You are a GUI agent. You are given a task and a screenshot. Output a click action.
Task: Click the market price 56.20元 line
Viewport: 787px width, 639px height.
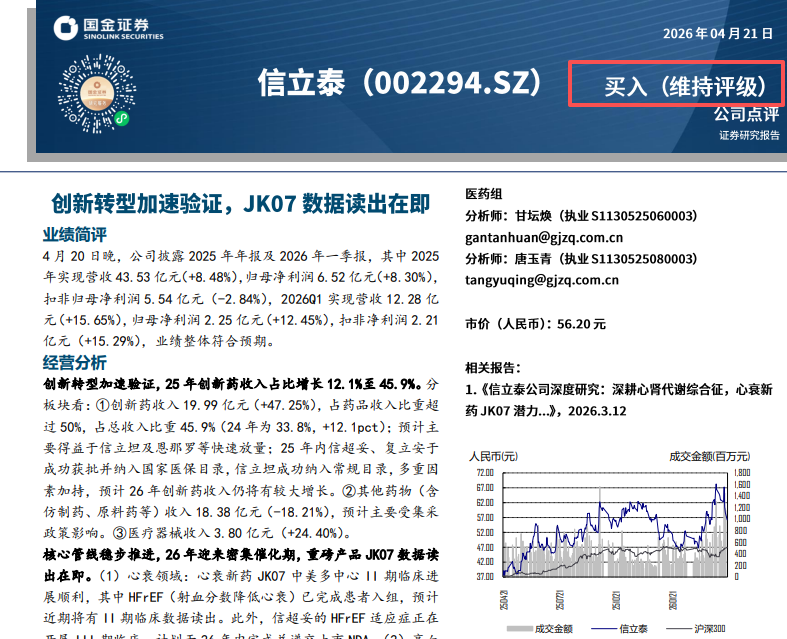pyautogui.click(x=536, y=324)
